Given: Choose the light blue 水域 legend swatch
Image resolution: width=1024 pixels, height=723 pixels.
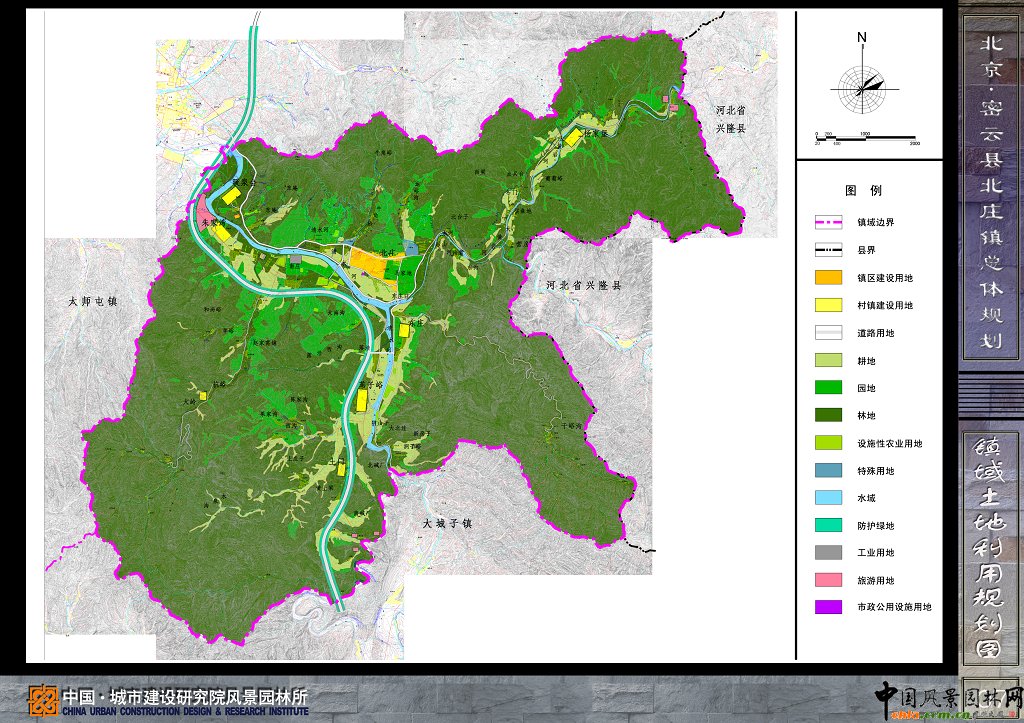Looking at the screenshot, I should [x=830, y=497].
